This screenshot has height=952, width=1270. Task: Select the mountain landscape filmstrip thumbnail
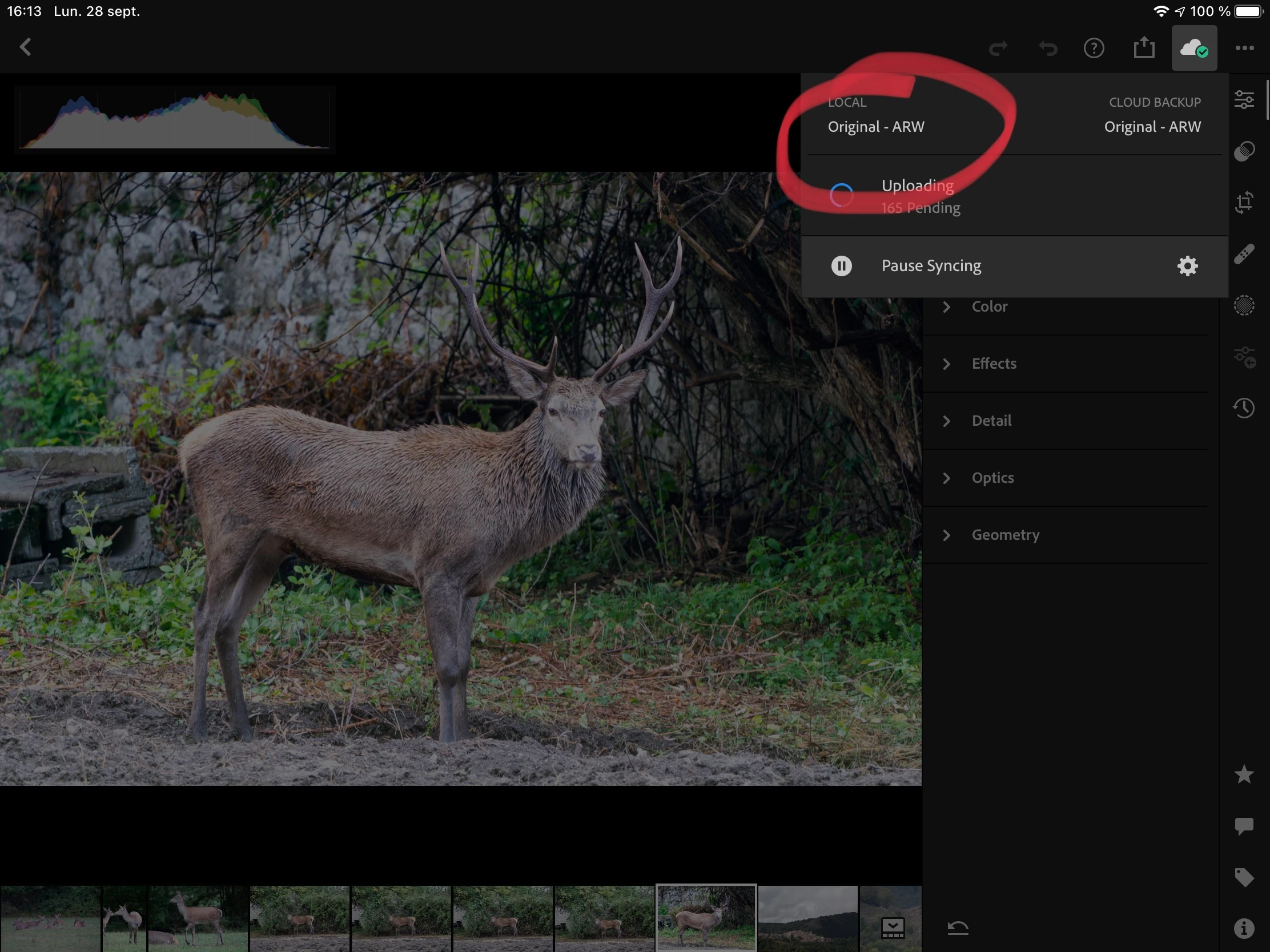coord(807,918)
